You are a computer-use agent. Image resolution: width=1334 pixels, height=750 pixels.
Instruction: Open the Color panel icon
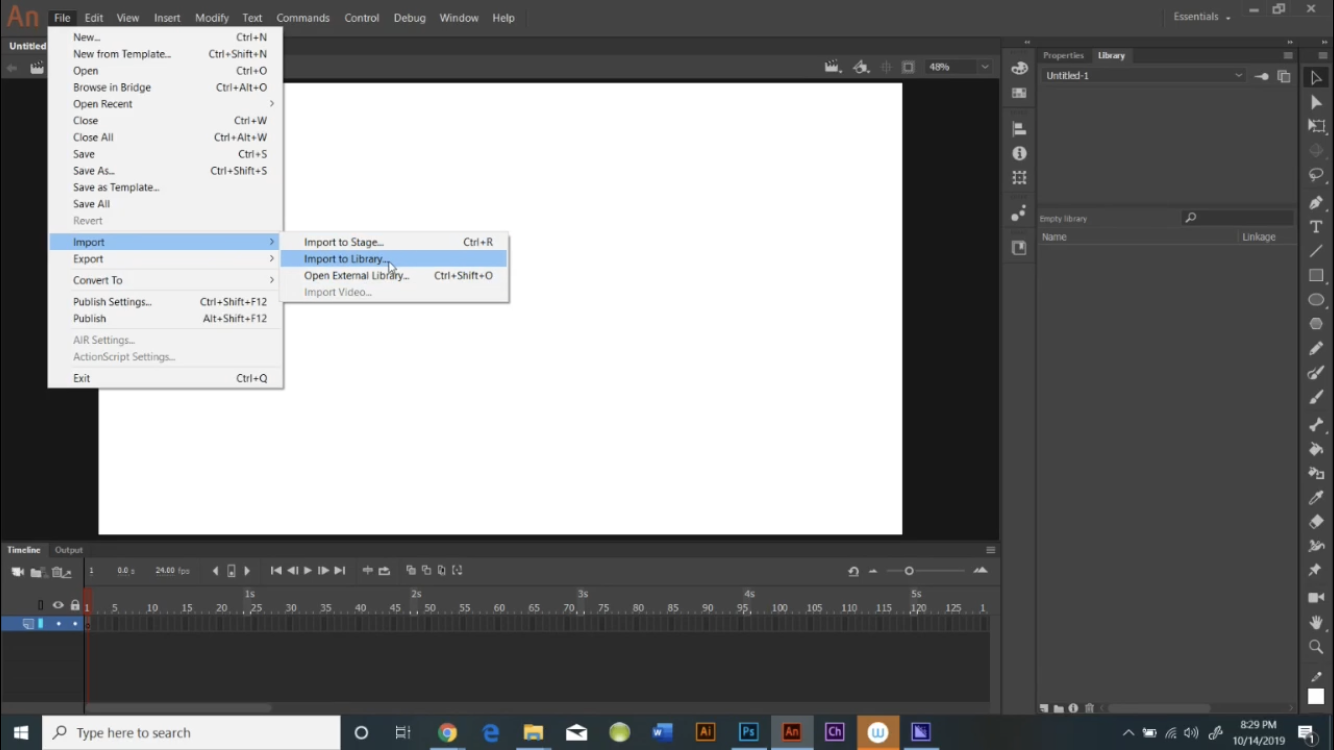tap(1019, 68)
